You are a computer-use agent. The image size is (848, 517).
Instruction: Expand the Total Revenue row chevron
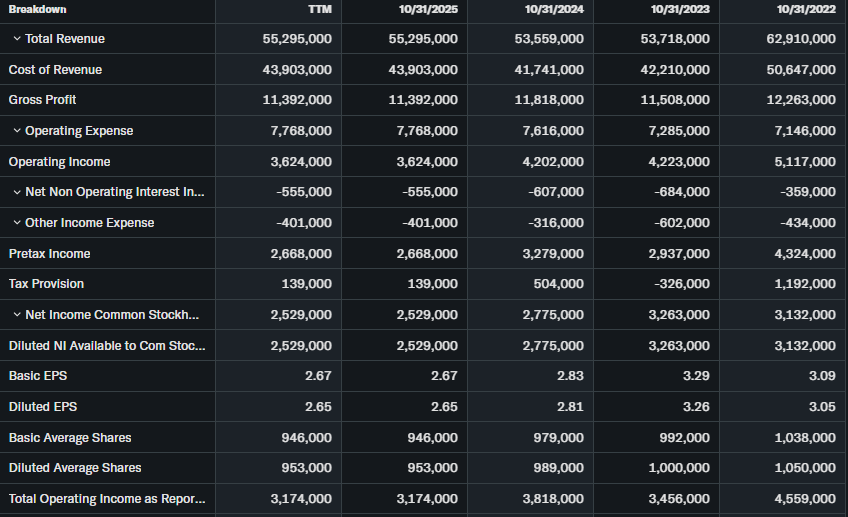(17, 39)
